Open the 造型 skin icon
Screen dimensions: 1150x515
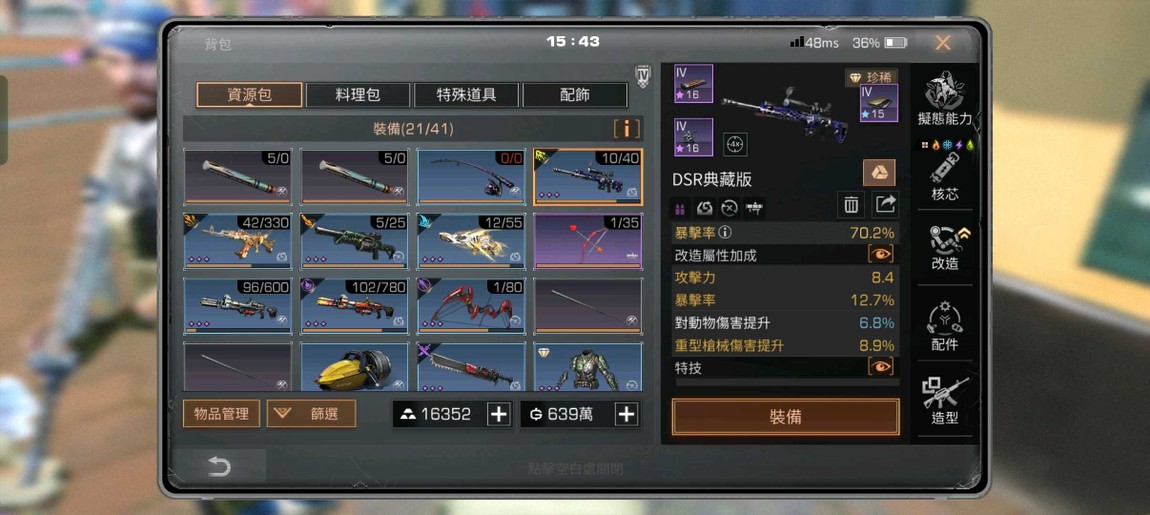click(944, 401)
